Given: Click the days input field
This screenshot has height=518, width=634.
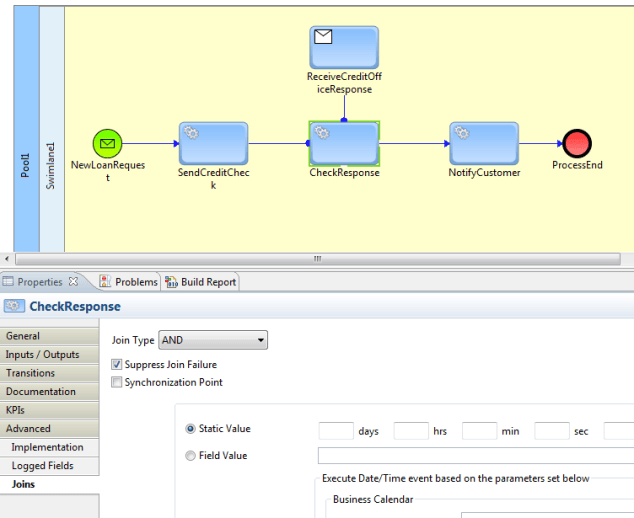Looking at the screenshot, I should tap(336, 431).
